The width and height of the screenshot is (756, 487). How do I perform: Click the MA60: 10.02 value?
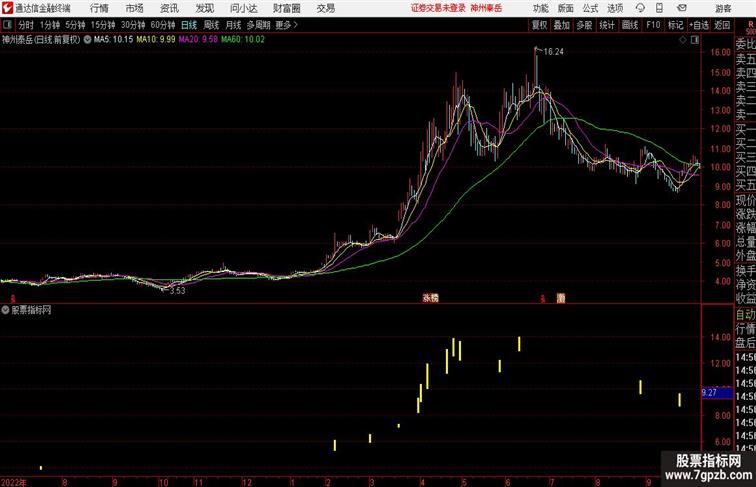coord(243,40)
